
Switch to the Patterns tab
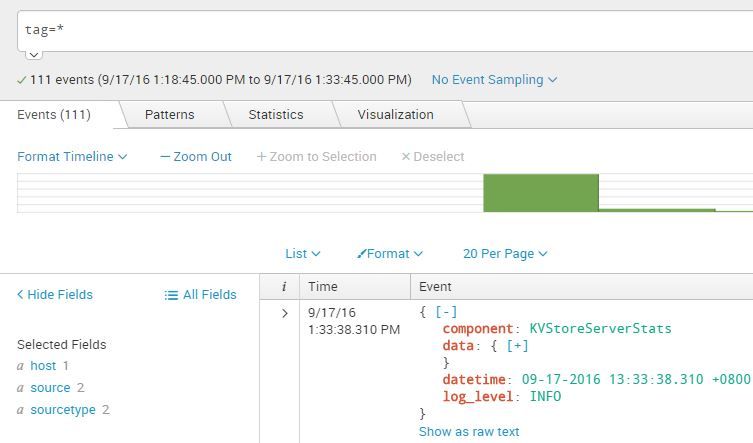tap(169, 114)
